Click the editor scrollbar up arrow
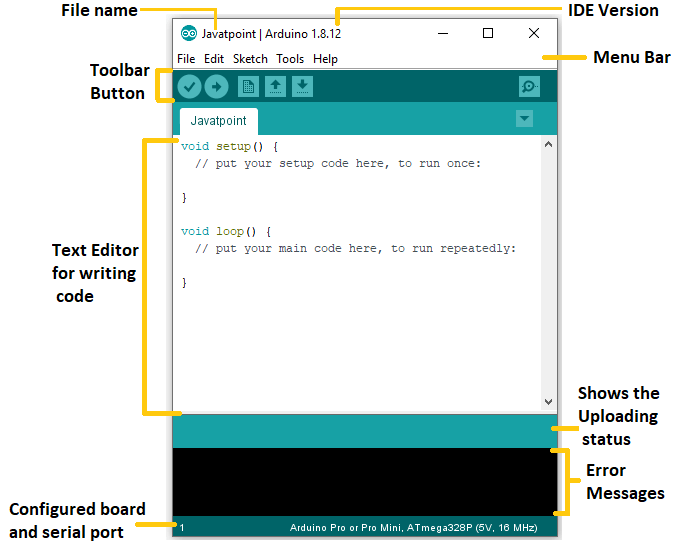 [548, 144]
